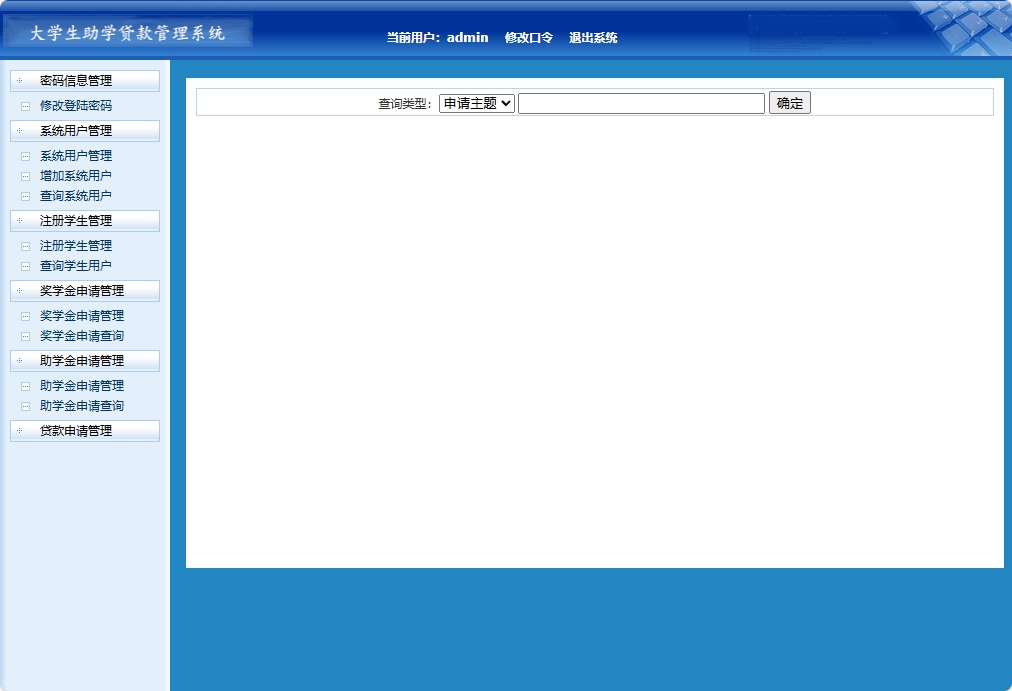Open 查询系统用户 from the sidebar
The image size is (1012, 691).
74,195
